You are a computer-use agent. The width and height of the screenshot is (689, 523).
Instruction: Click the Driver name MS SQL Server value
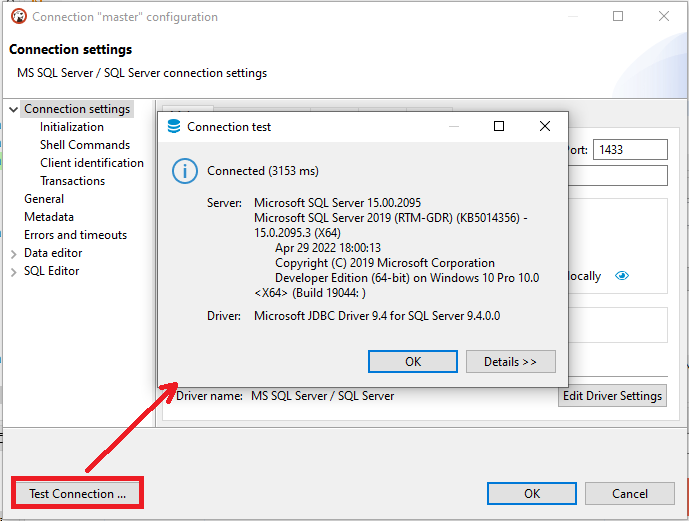pos(323,396)
